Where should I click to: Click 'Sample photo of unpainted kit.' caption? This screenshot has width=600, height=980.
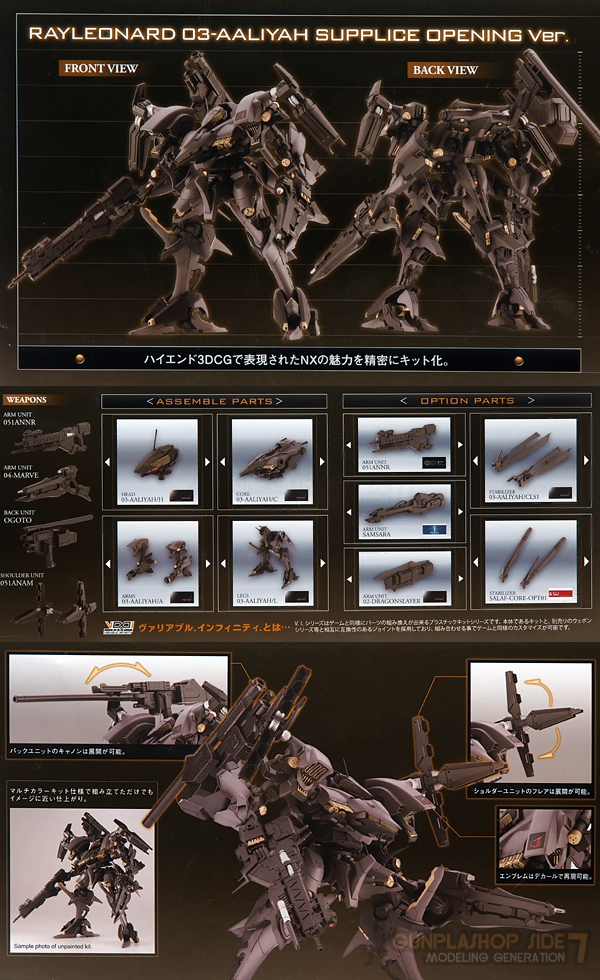53,946
